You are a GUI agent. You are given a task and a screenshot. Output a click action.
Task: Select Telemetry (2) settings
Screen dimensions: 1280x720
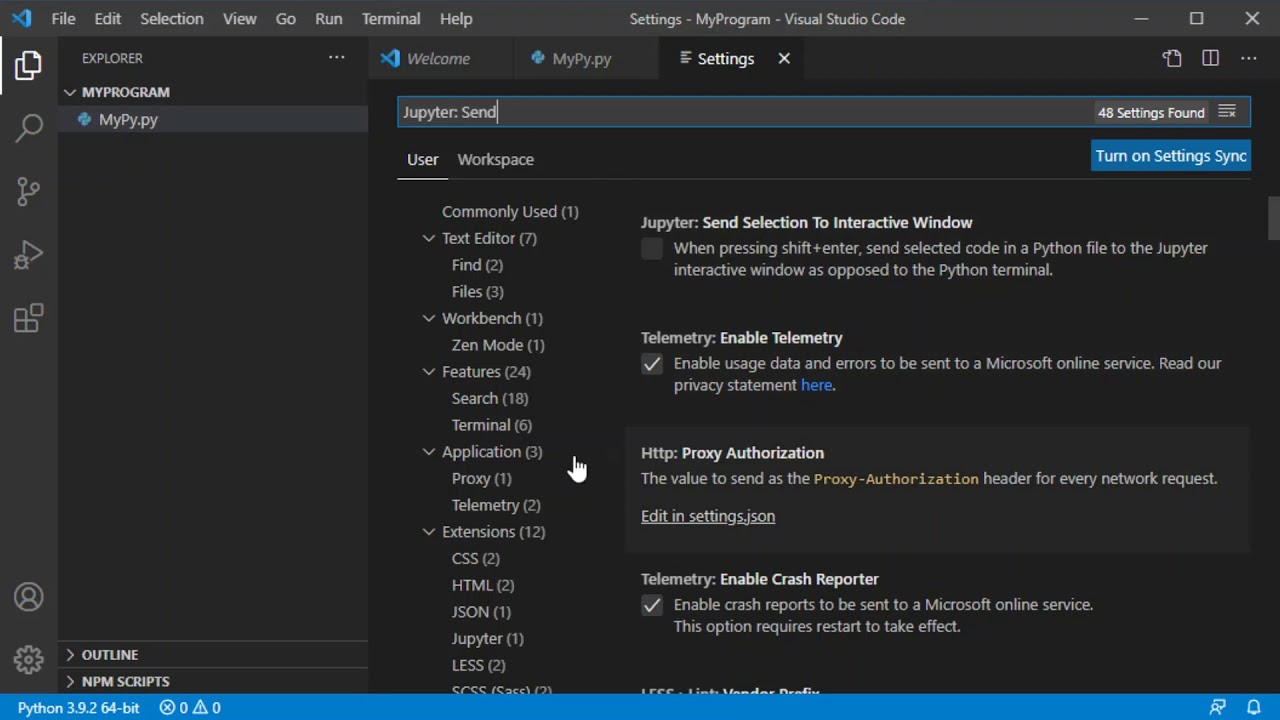pyautogui.click(x=495, y=505)
